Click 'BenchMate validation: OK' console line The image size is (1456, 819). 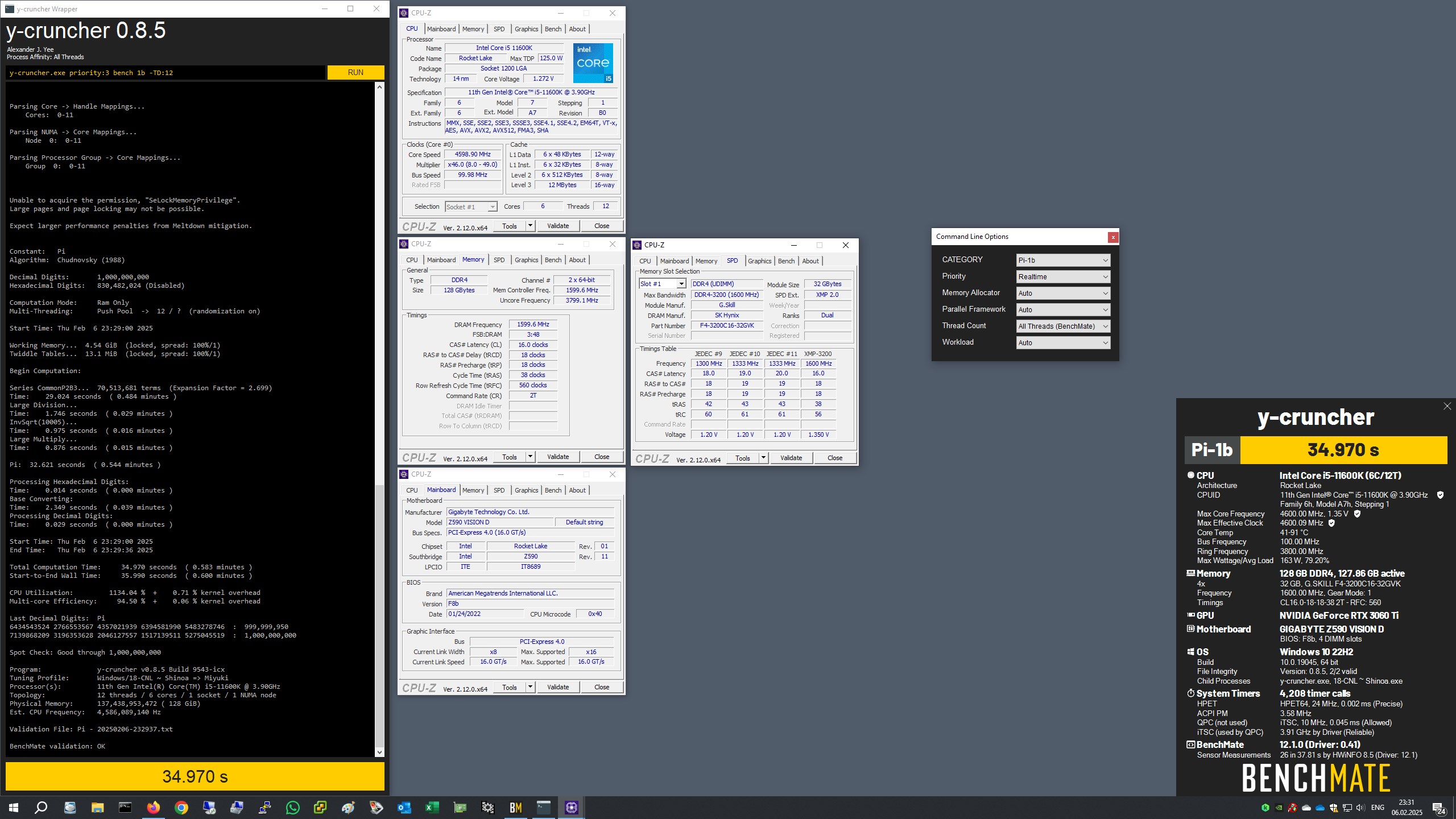coord(57,746)
